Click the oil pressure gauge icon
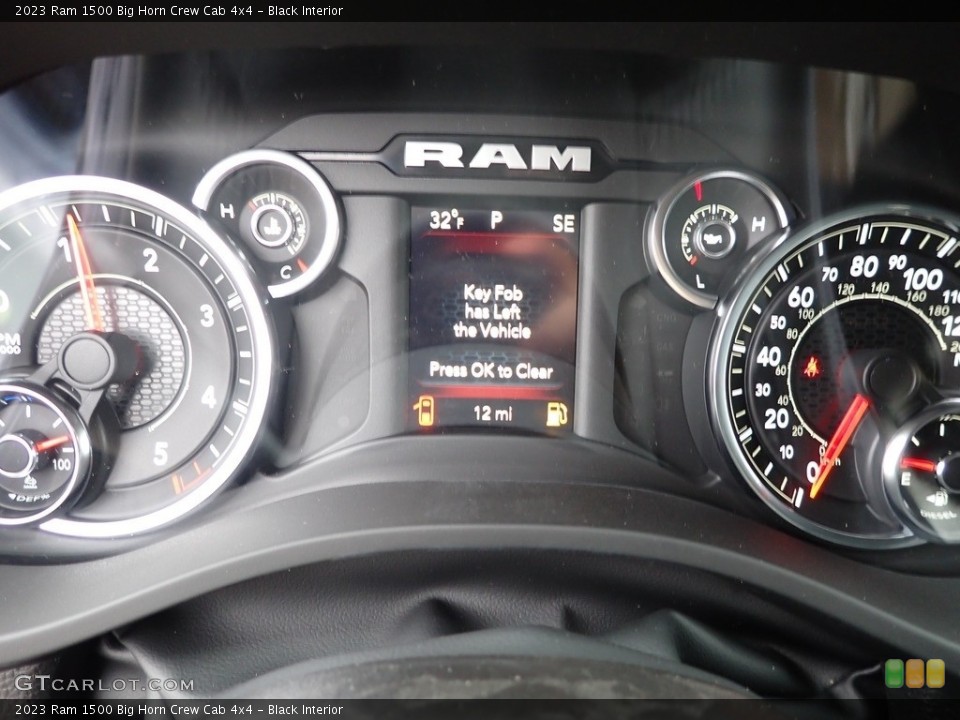This screenshot has width=960, height=720. coord(714,238)
